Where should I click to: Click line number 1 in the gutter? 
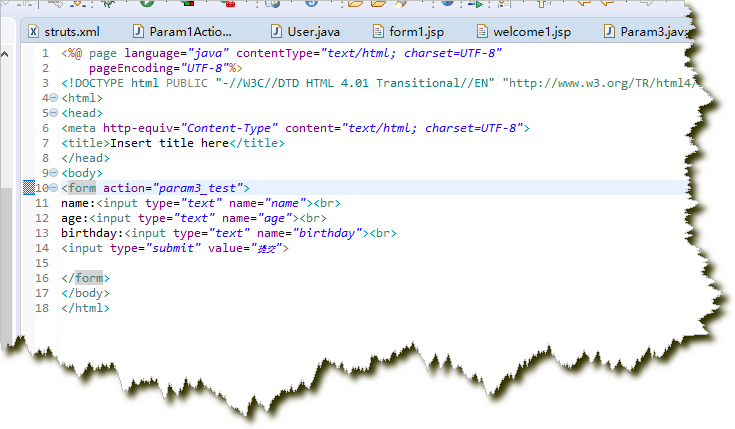[x=45, y=53]
